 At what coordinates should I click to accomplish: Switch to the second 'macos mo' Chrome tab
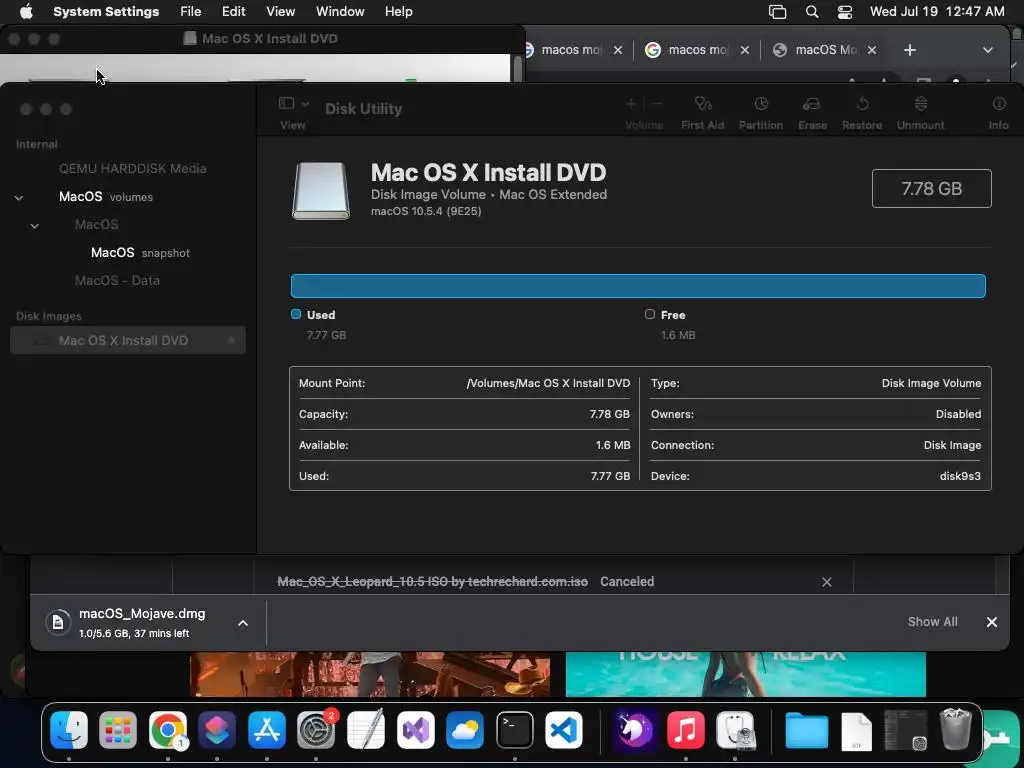click(697, 50)
